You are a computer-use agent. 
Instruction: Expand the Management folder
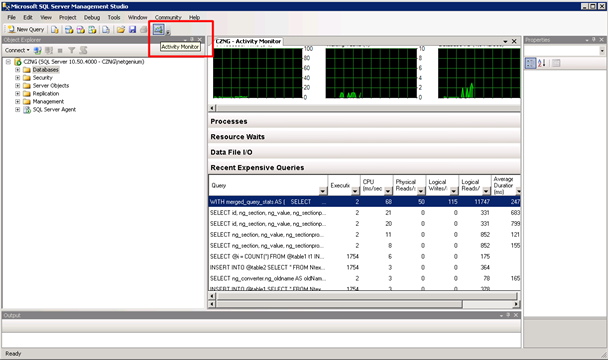tap(17, 102)
